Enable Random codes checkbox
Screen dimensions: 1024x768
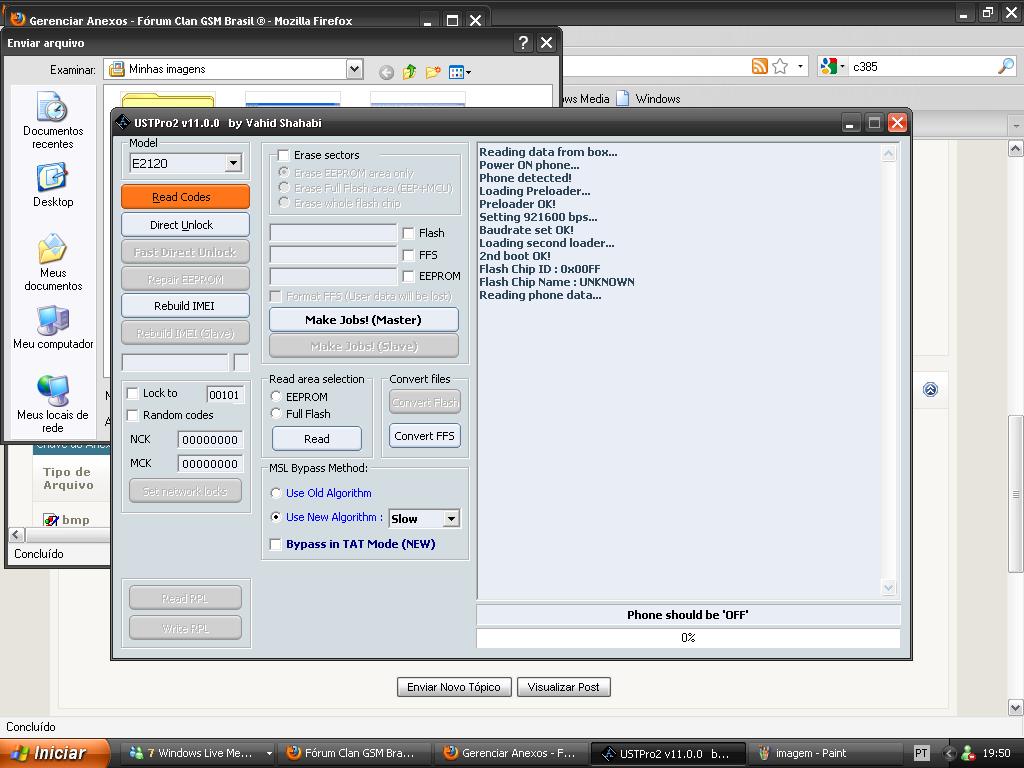133,415
